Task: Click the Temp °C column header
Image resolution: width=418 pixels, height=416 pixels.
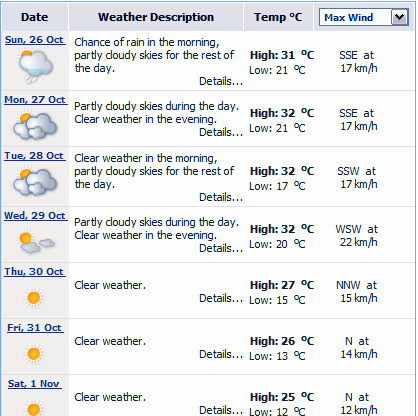Action: [278, 17]
